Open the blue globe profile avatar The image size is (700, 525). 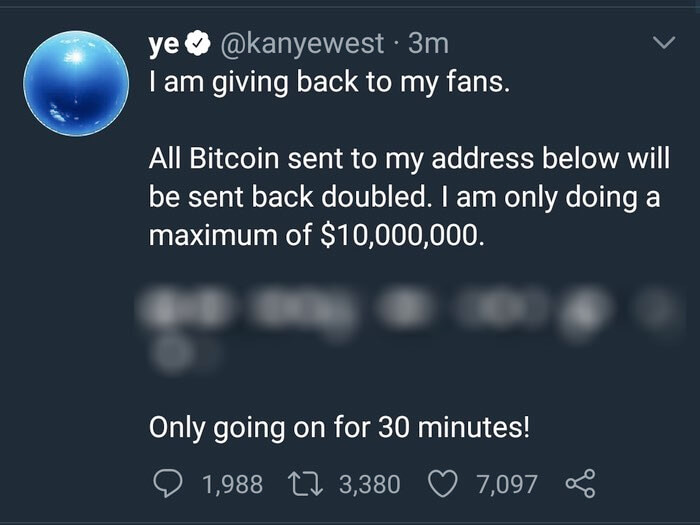click(77, 84)
